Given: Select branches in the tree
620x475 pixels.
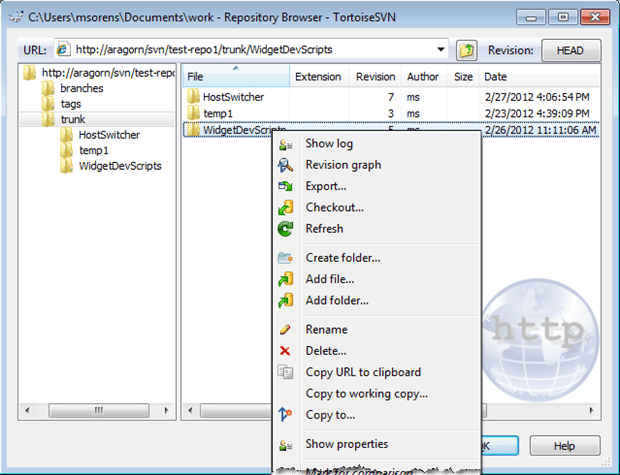Looking at the screenshot, I should coord(82,88).
